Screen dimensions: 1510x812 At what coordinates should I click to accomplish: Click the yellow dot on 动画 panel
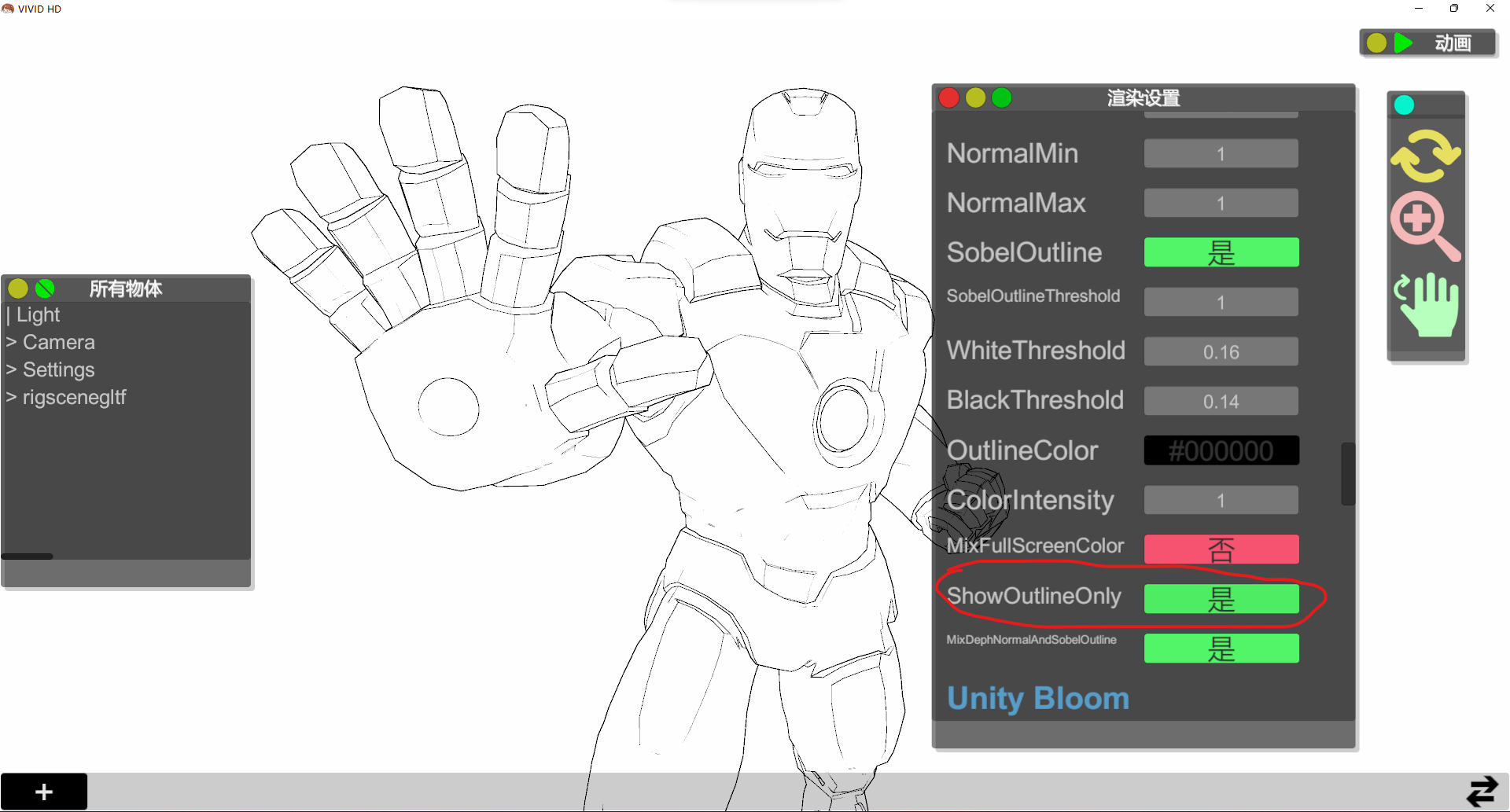[x=1376, y=42]
